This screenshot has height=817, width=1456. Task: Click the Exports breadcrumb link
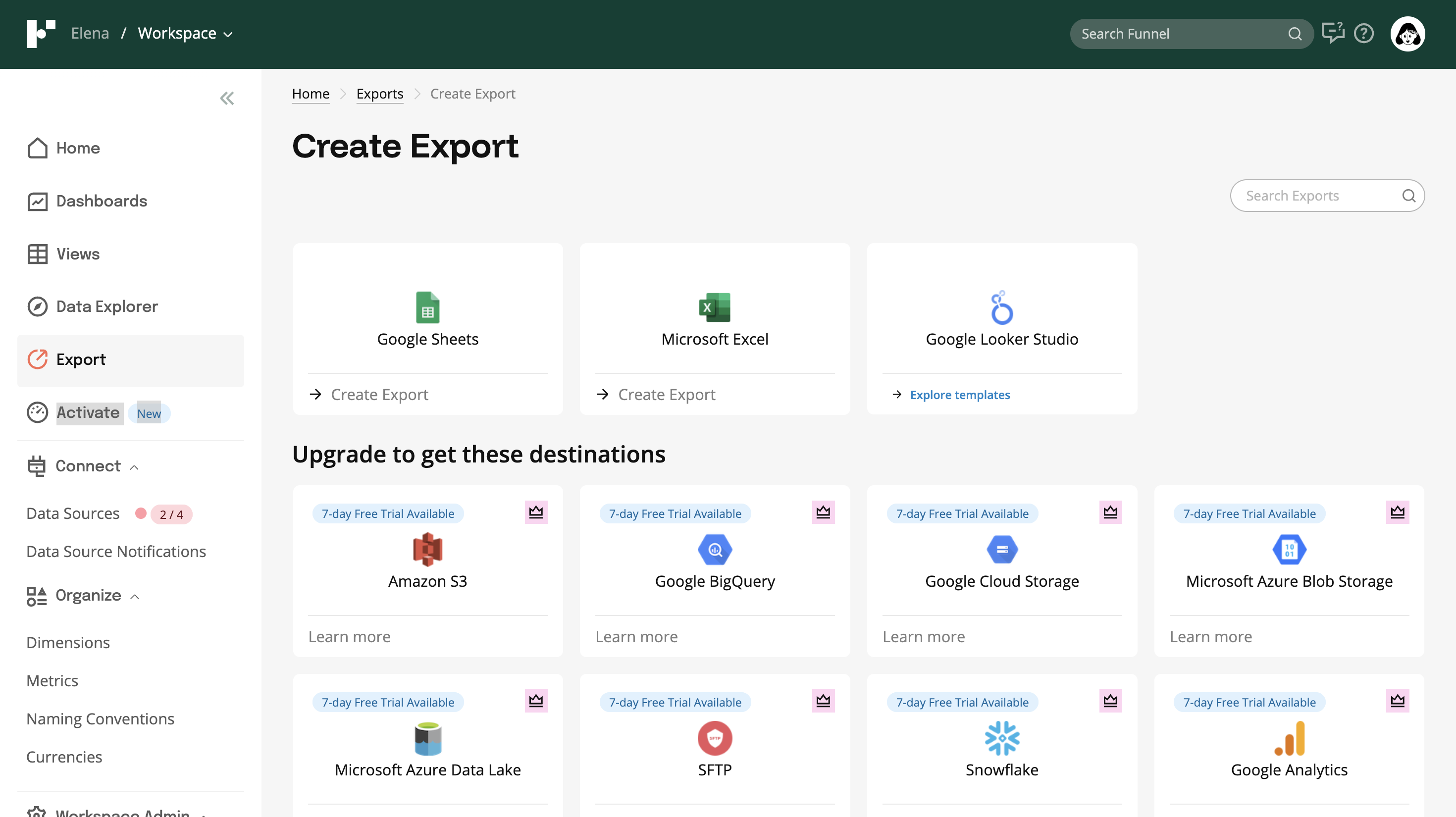click(379, 94)
